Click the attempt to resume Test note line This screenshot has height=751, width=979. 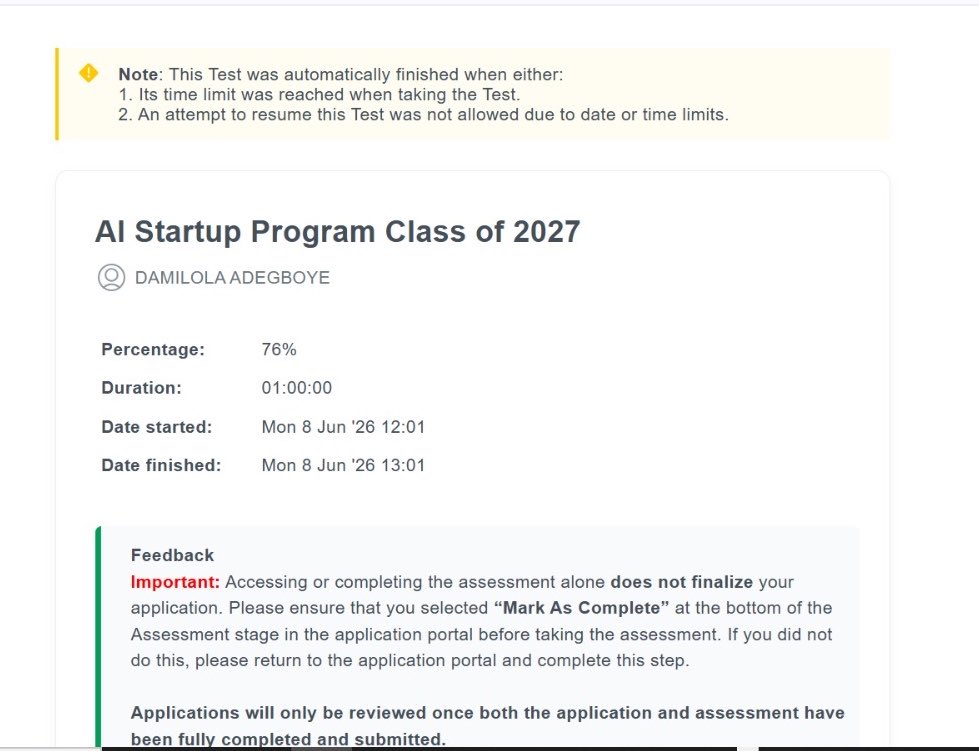click(423, 114)
